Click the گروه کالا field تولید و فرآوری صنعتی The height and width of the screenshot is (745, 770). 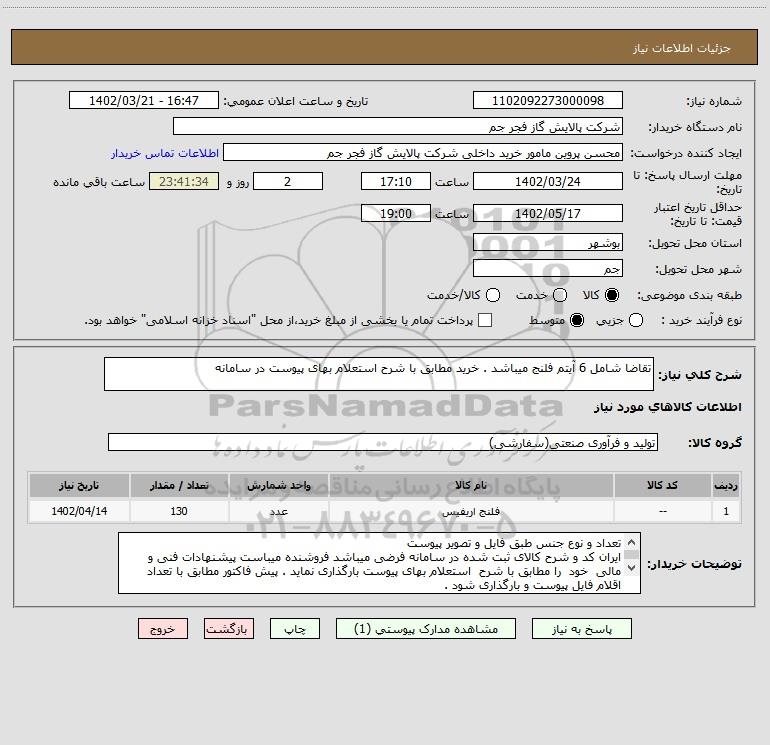383,442
